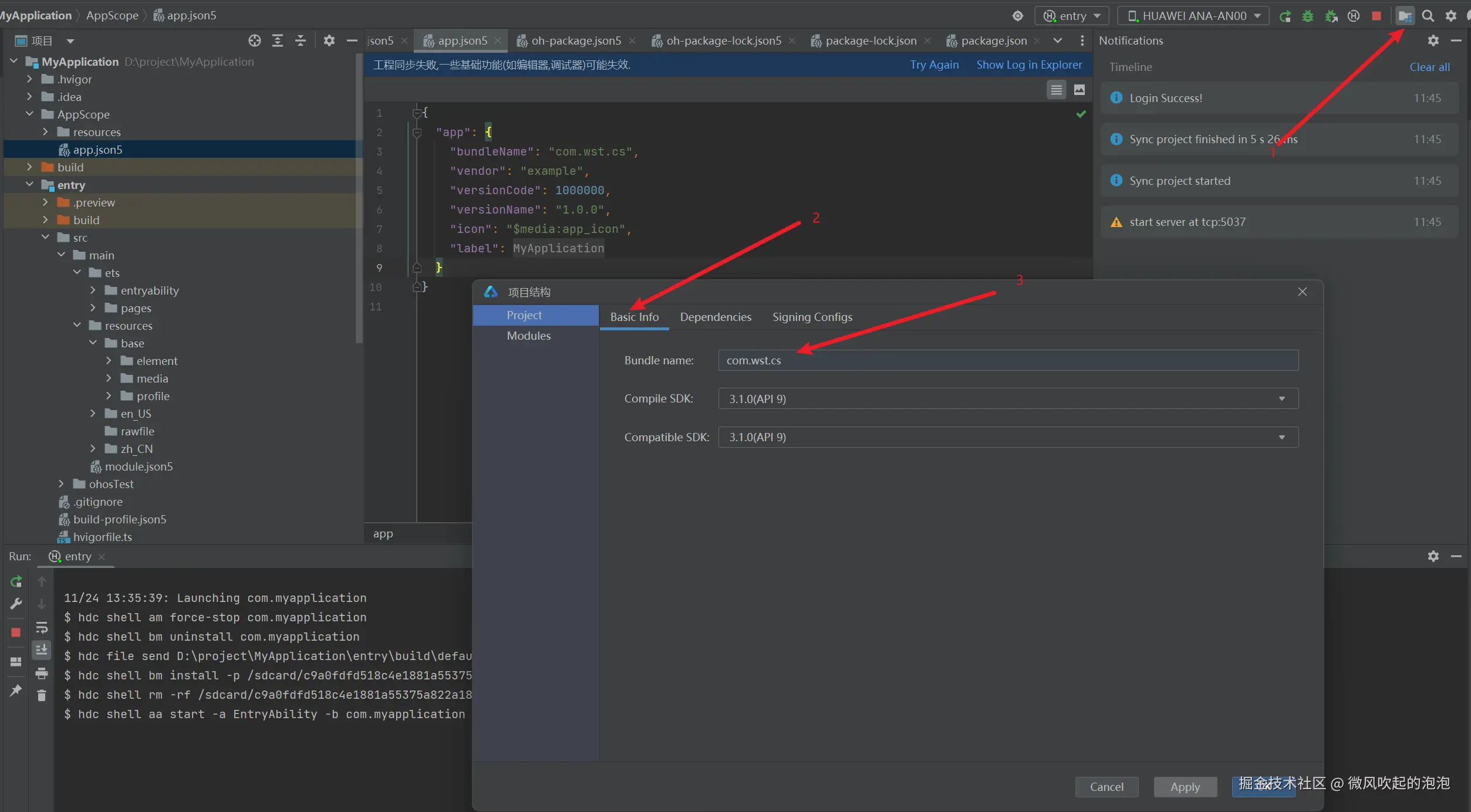Open the Compile SDK dropdown
Image resolution: width=1471 pixels, height=812 pixels.
pyautogui.click(x=1008, y=399)
